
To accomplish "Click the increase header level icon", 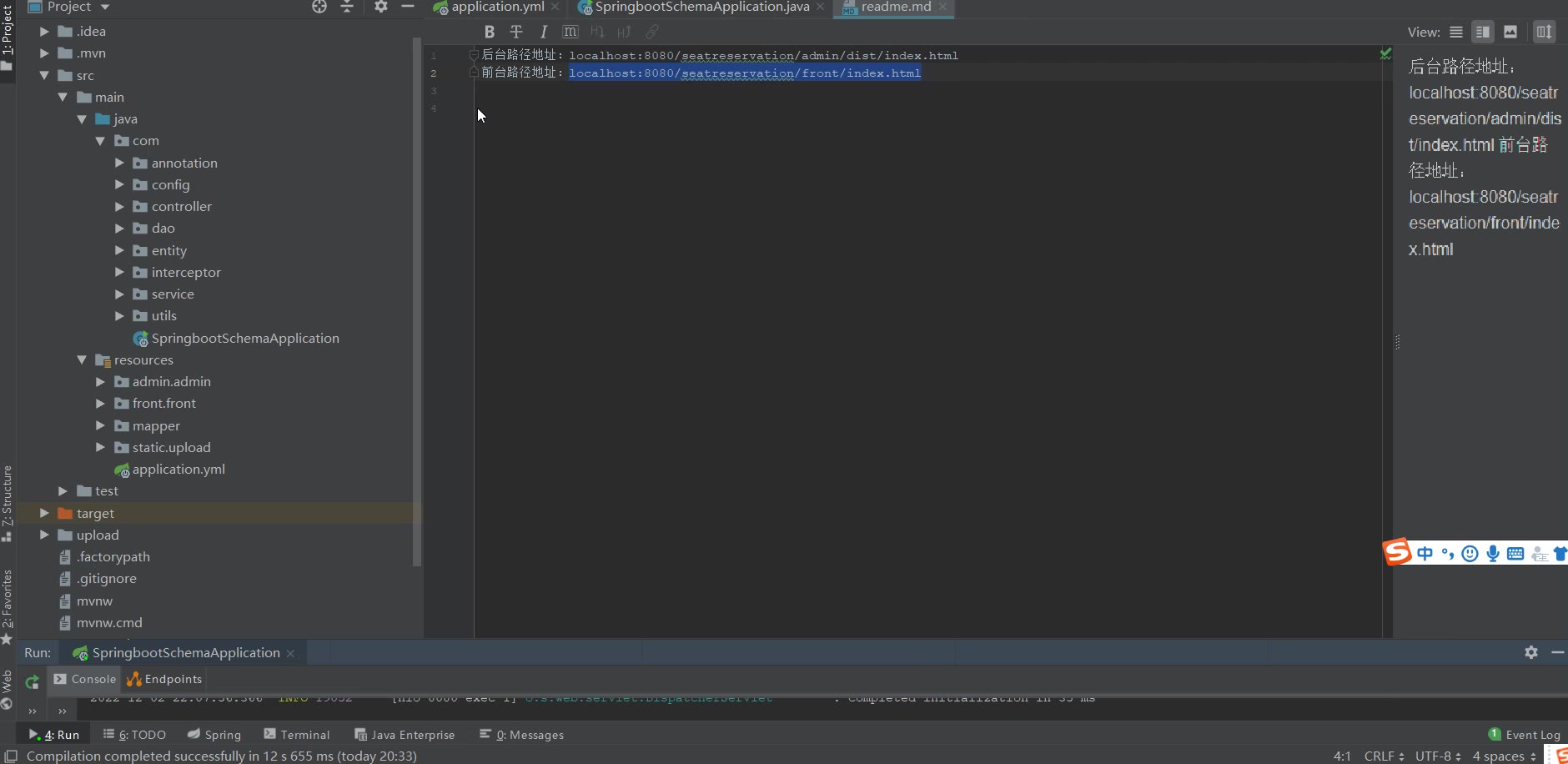I will (x=624, y=32).
